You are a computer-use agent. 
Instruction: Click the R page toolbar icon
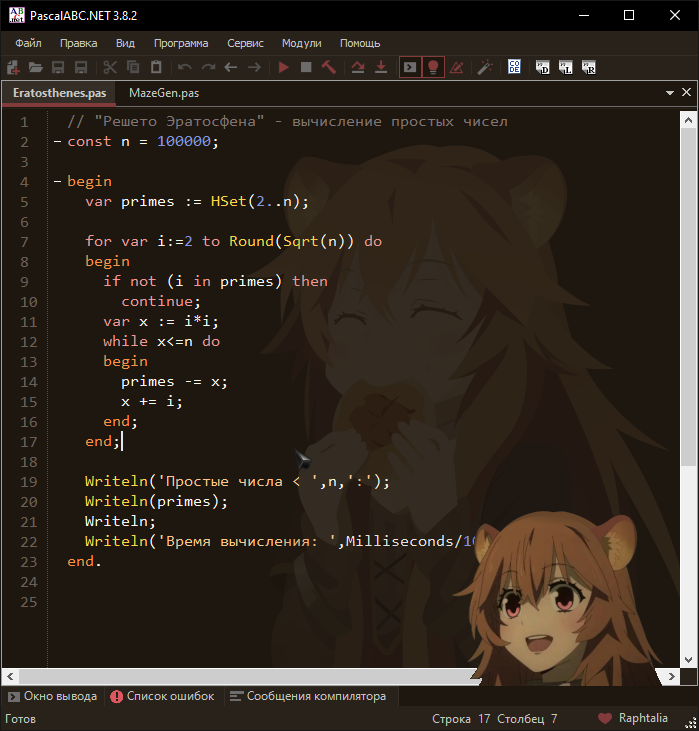[x=588, y=68]
